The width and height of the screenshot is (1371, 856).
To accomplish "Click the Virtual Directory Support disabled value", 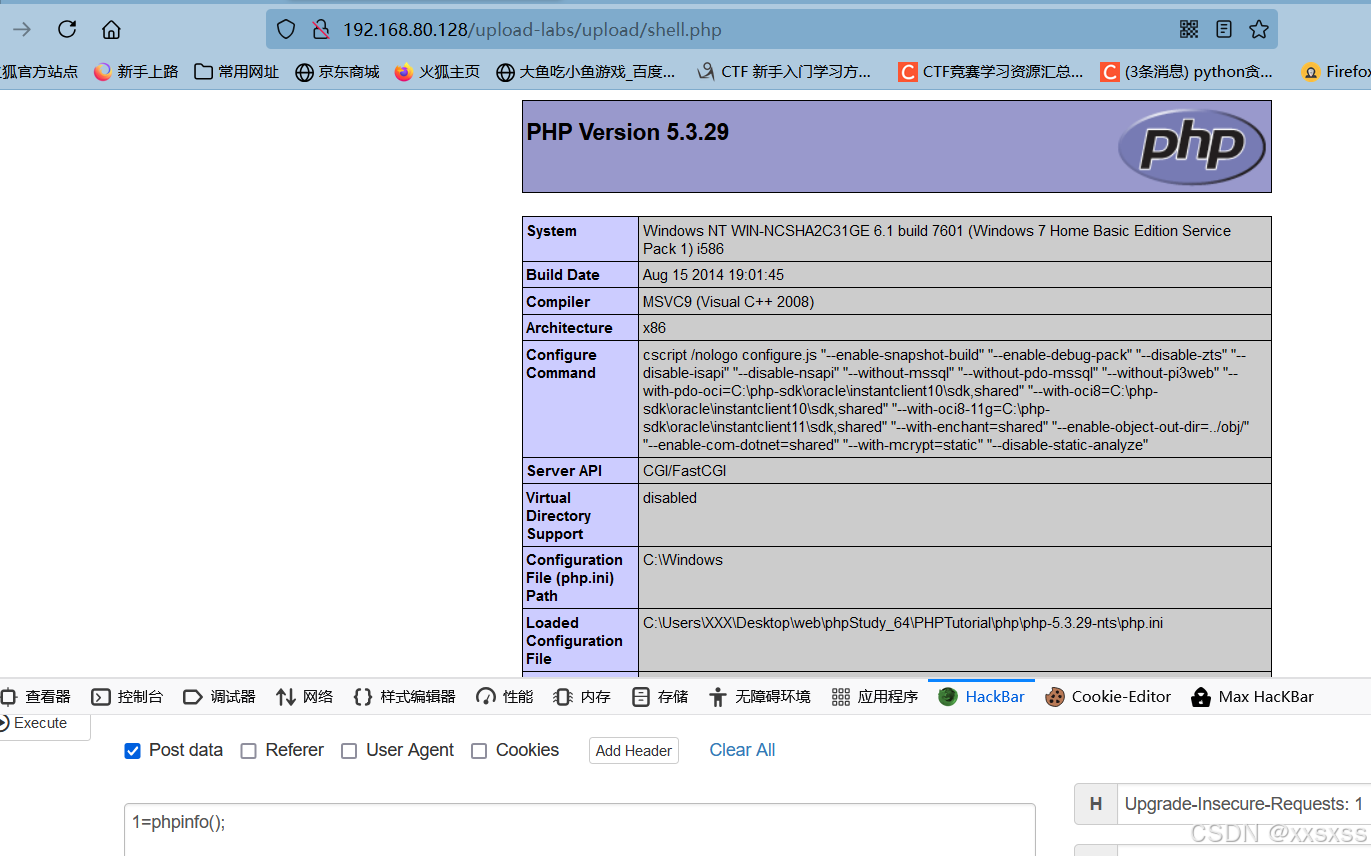I will click(x=670, y=498).
